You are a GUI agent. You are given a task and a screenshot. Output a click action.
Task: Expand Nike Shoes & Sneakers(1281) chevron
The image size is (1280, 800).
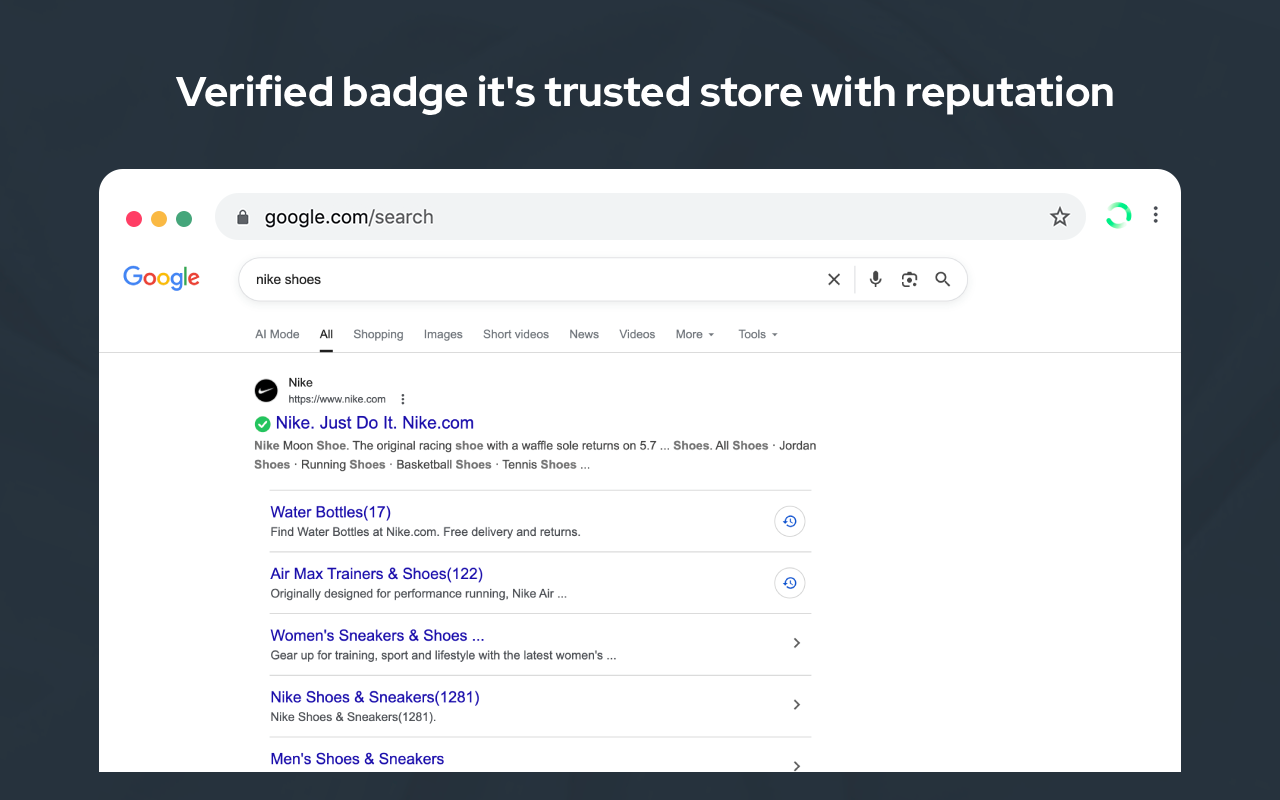pos(797,705)
